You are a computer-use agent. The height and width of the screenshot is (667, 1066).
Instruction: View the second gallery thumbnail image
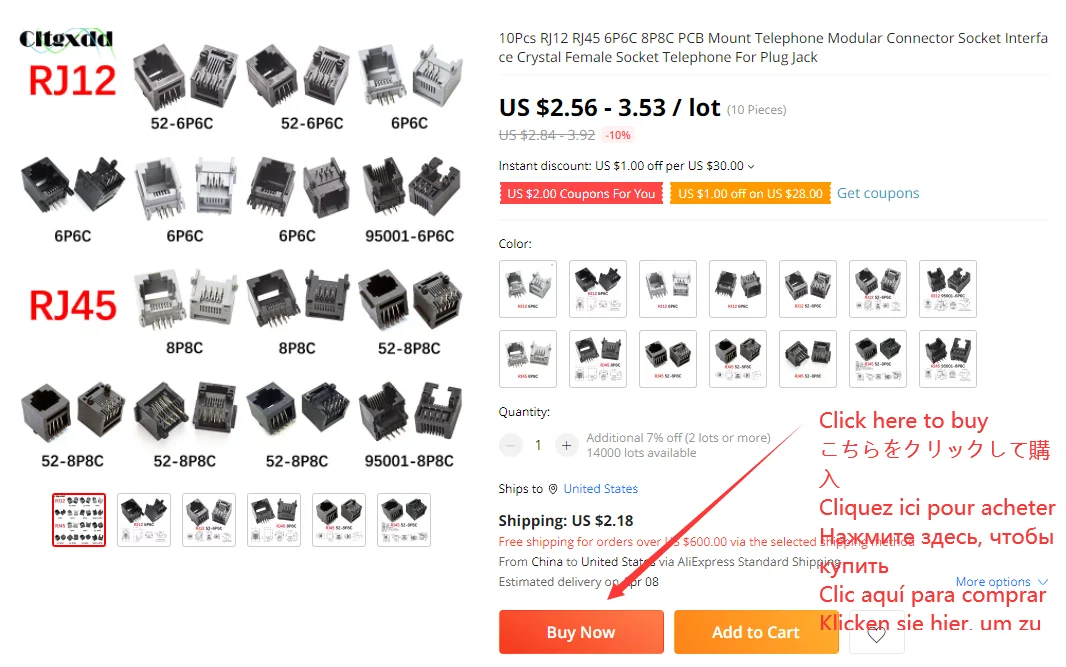144,520
